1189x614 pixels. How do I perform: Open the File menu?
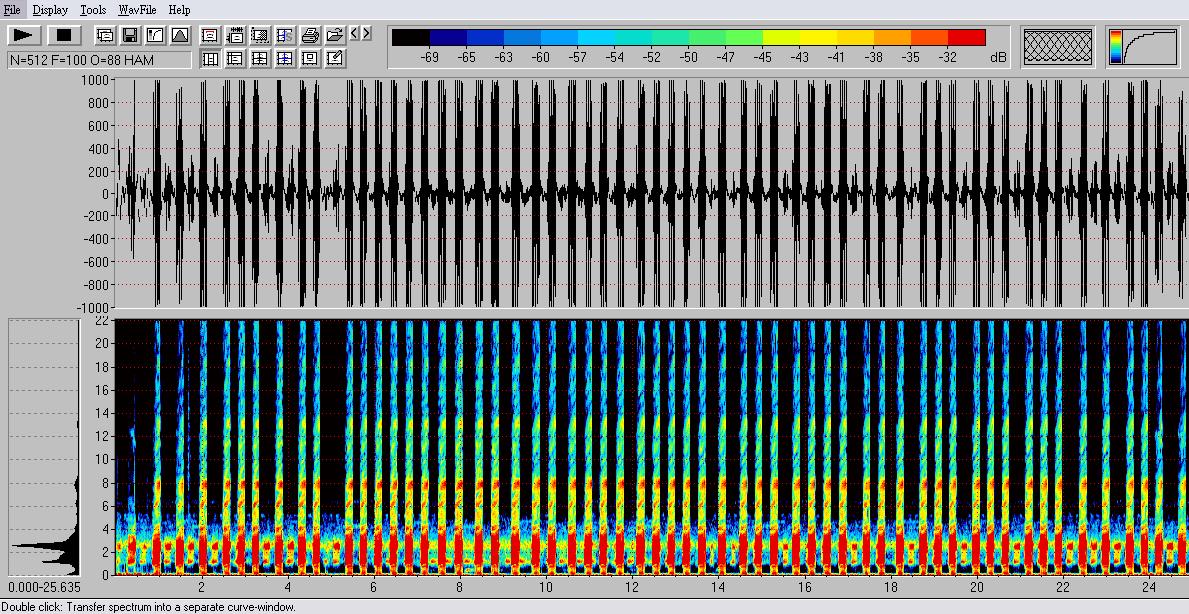click(x=12, y=10)
